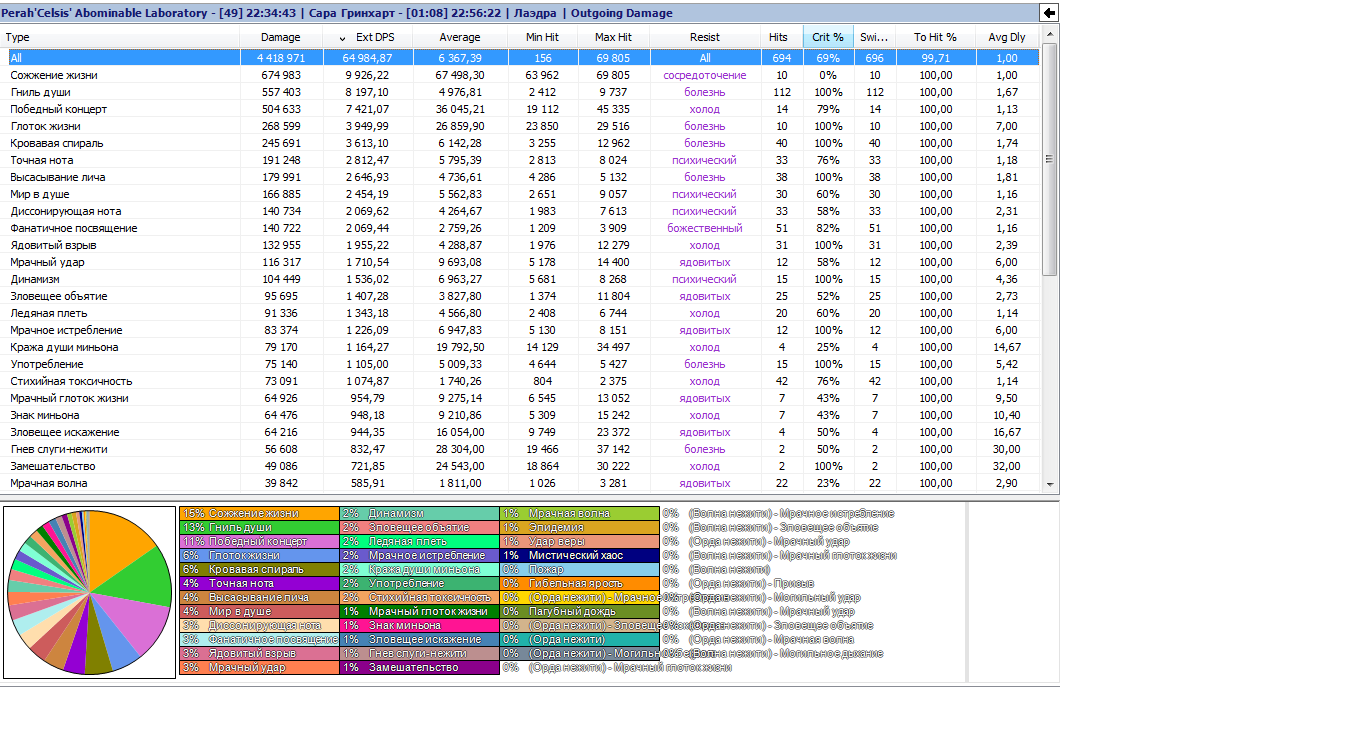
Task: Click the back arrow icon in header
Action: [x=1049, y=13]
